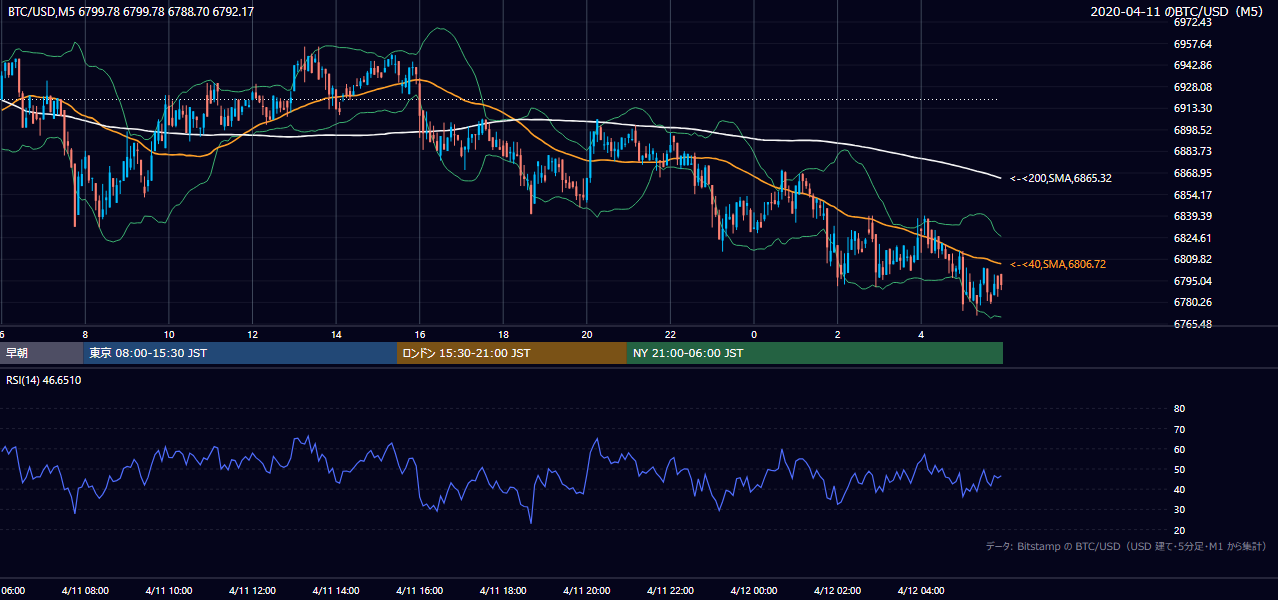
Task: Click RSI axis level 60
Action: click(x=1179, y=449)
